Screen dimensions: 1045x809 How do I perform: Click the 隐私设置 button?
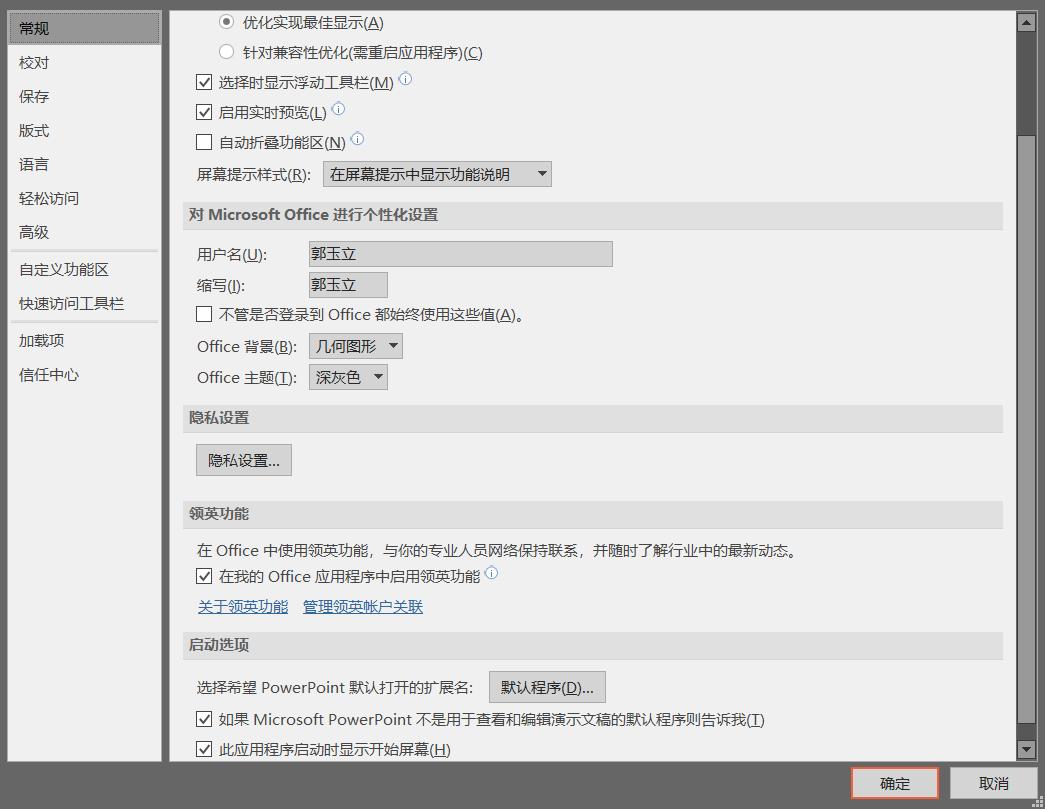click(x=243, y=459)
